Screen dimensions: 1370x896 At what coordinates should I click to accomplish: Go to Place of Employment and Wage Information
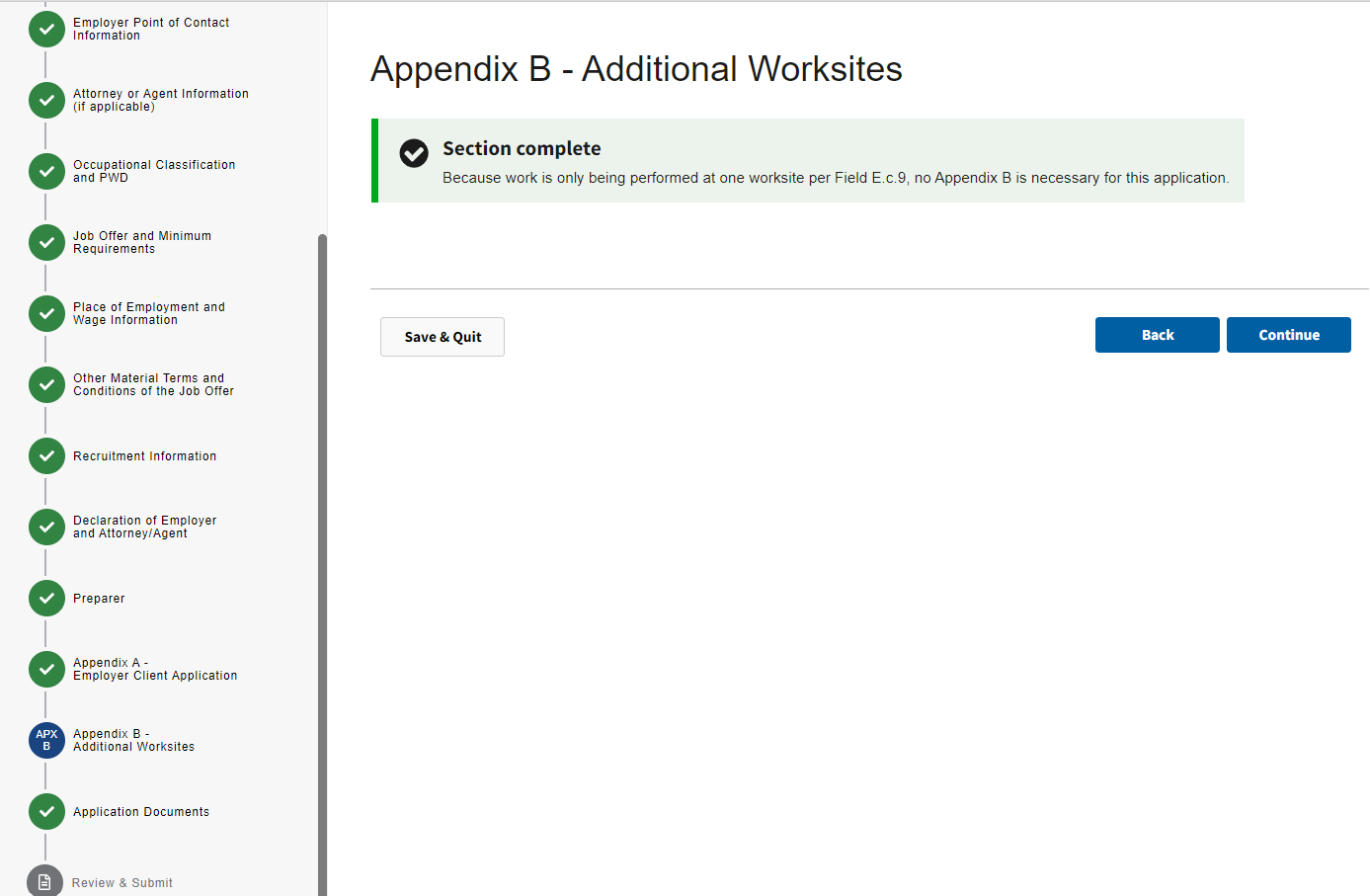pos(148,314)
